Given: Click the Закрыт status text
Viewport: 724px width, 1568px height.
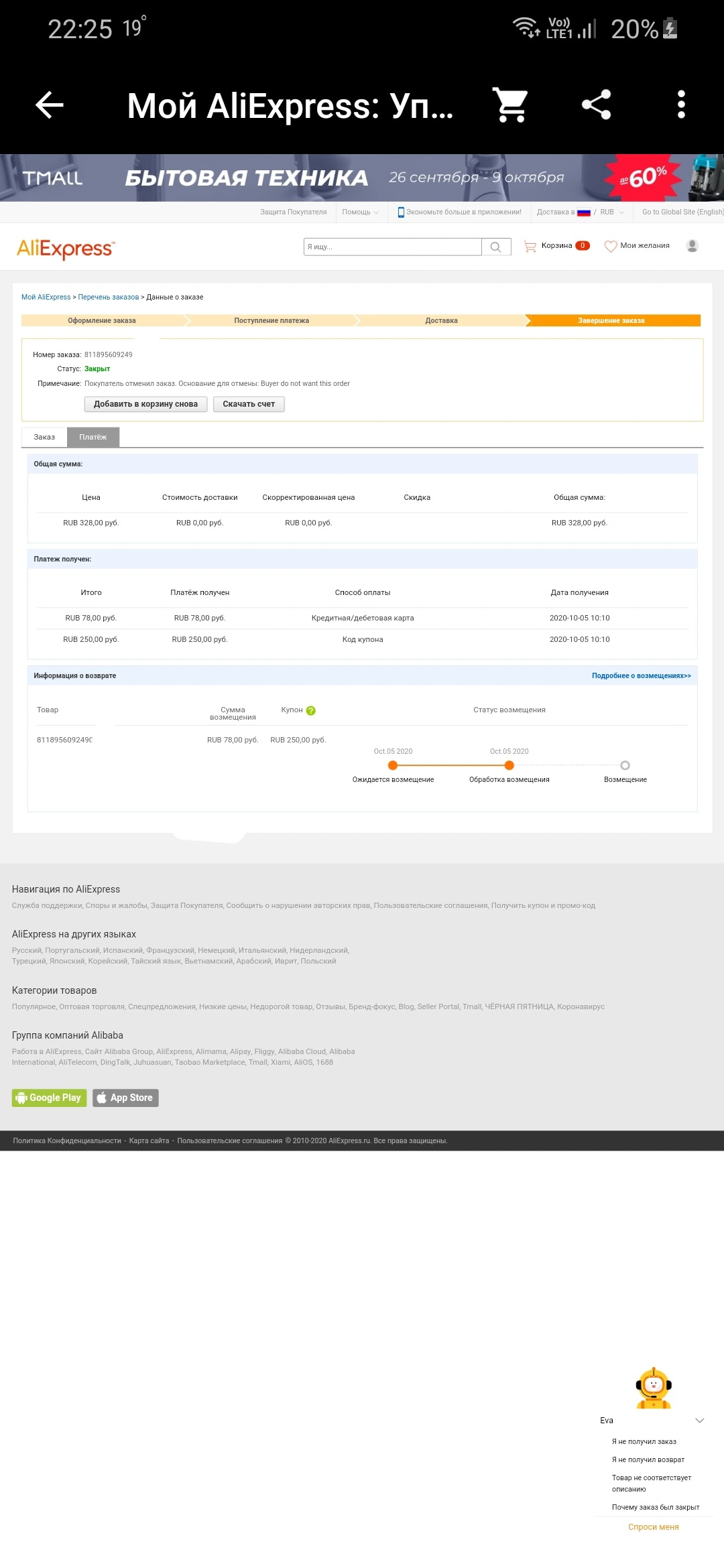Looking at the screenshot, I should tap(97, 369).
